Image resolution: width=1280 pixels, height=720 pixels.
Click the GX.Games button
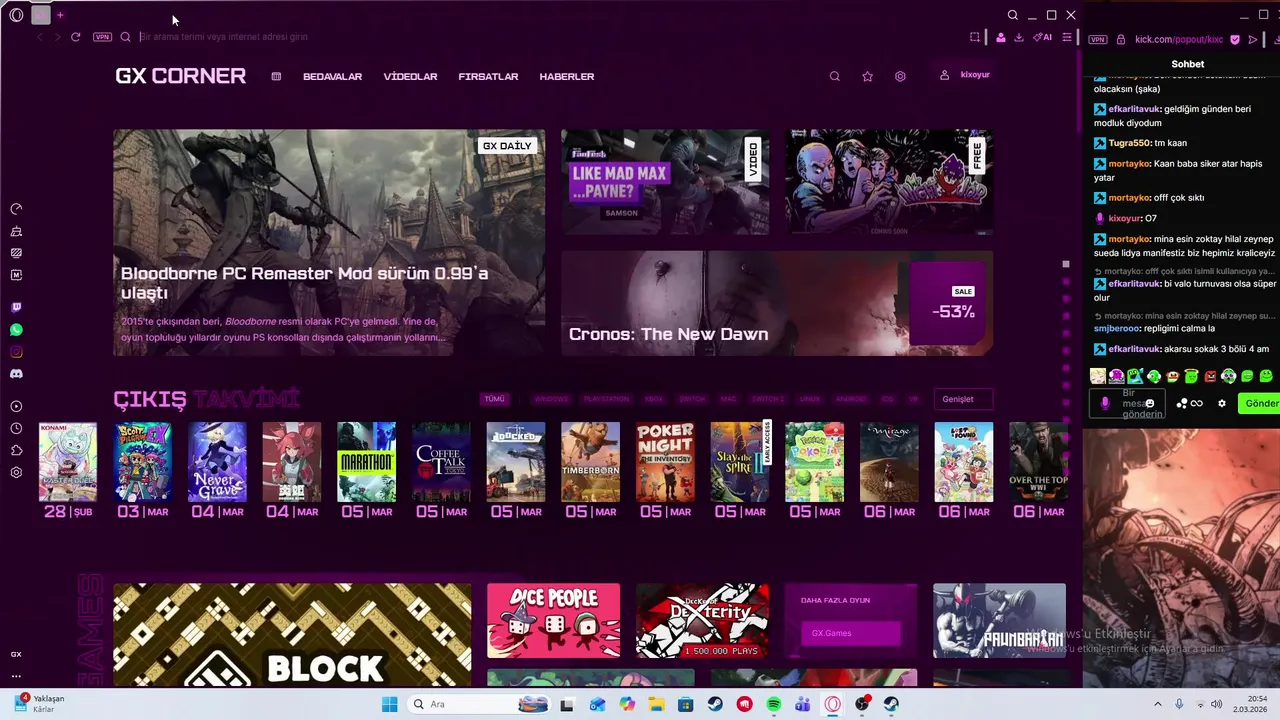click(851, 633)
